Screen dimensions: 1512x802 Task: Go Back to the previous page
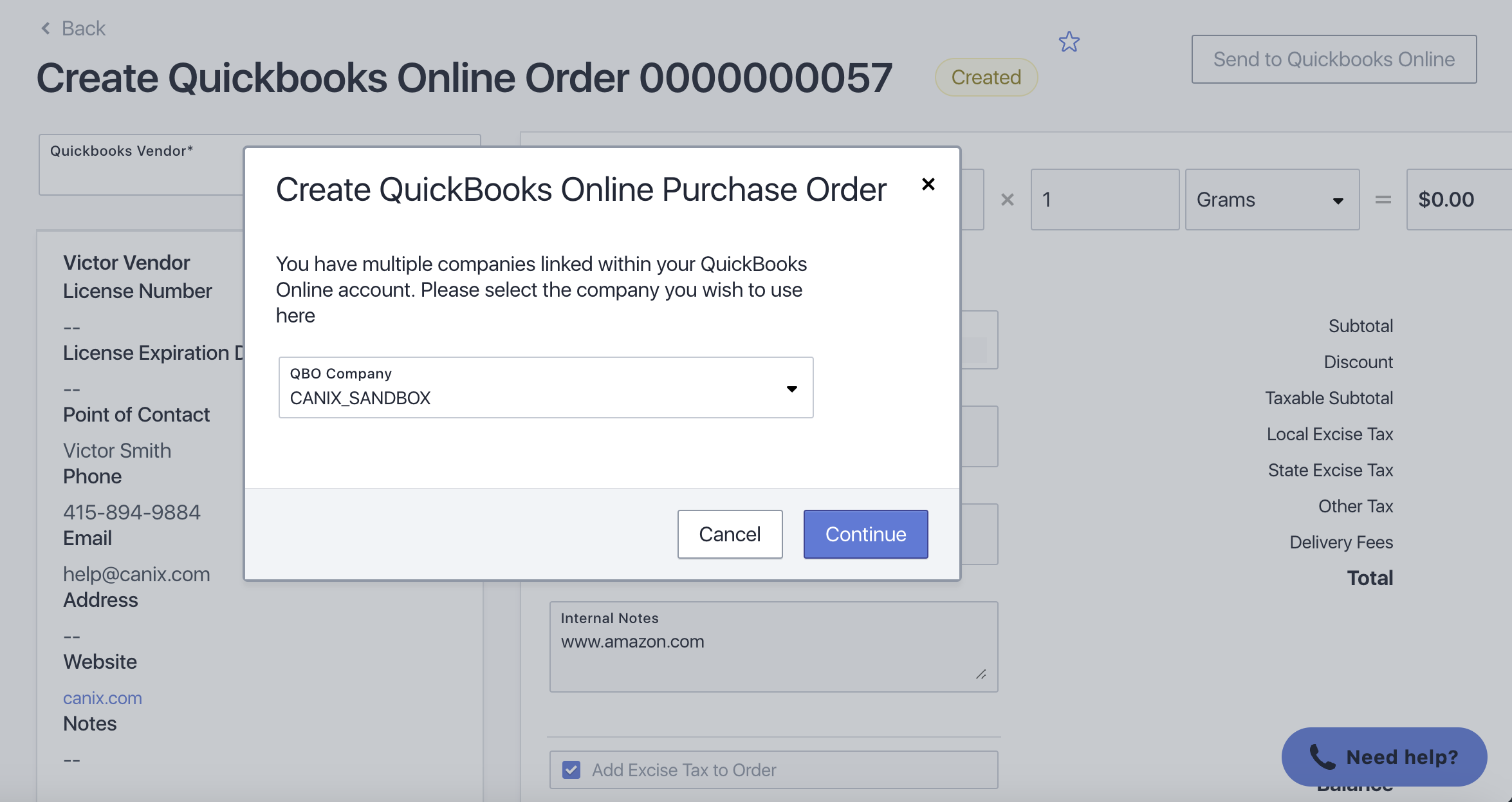click(x=83, y=28)
